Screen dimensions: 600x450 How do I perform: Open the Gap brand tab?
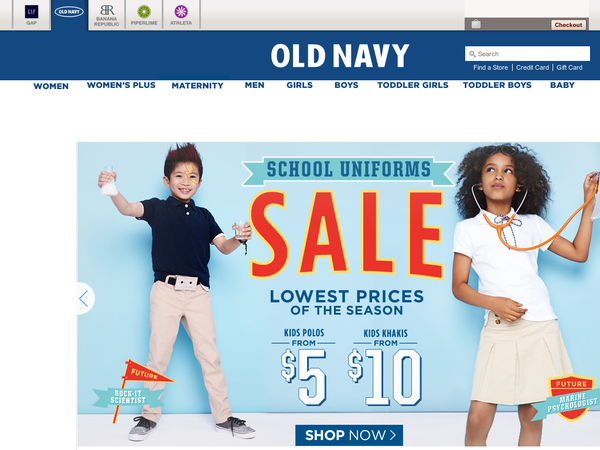point(31,15)
